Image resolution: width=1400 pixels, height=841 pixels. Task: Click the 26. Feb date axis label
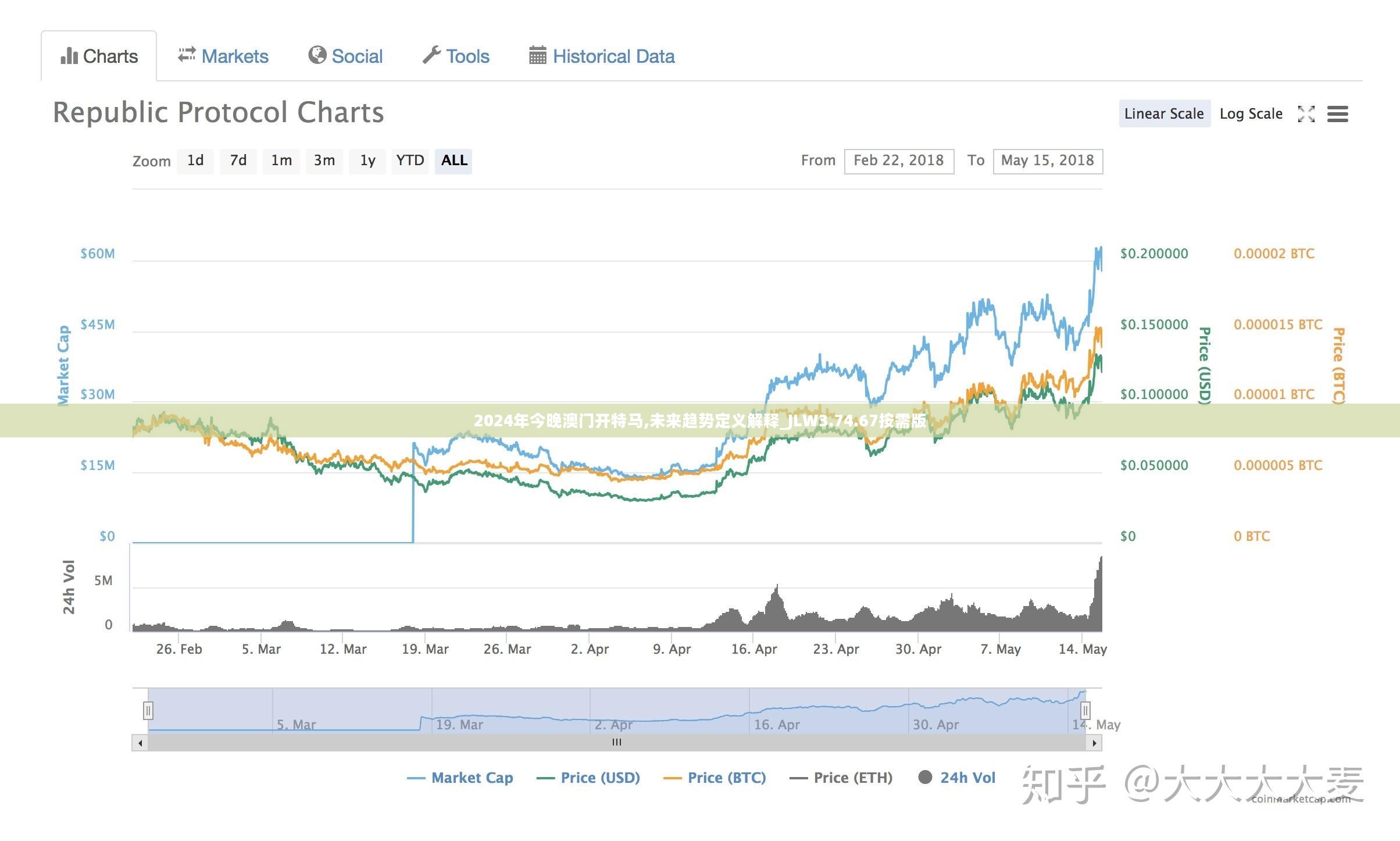click(179, 649)
